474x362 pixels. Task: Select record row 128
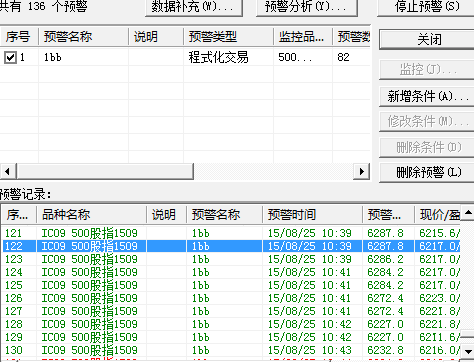[231, 324]
